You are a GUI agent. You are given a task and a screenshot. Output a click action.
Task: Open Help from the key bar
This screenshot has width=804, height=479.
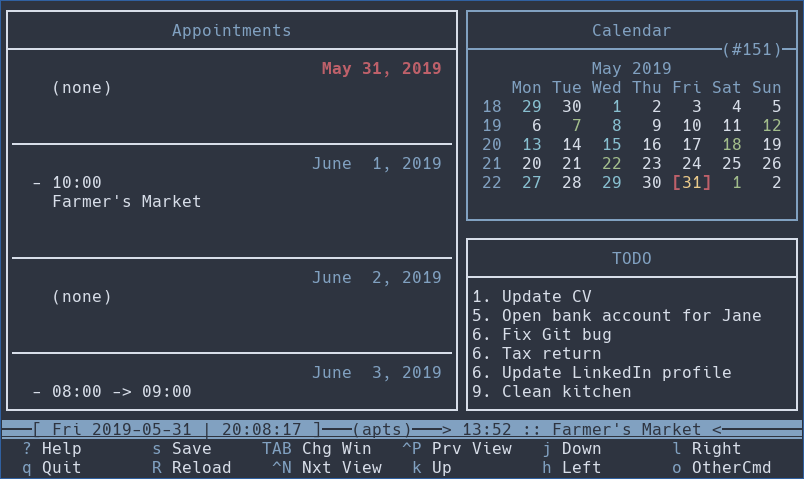52,449
